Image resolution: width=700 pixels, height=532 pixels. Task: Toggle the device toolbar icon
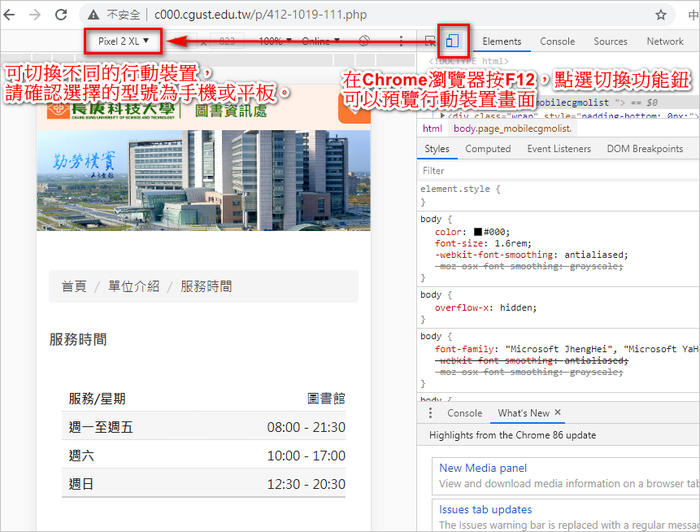click(452, 41)
